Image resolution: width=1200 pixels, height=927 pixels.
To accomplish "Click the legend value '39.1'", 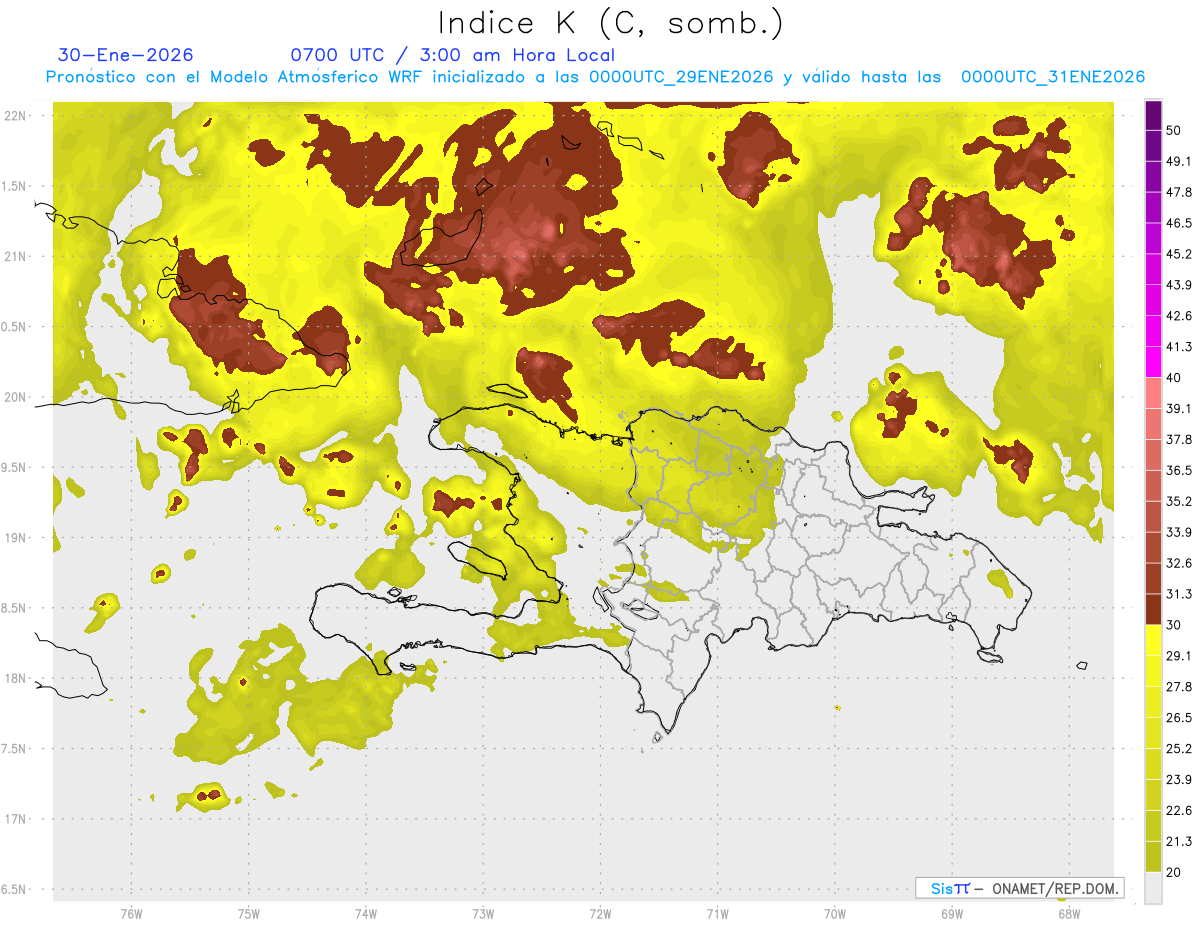I will coord(1179,409).
